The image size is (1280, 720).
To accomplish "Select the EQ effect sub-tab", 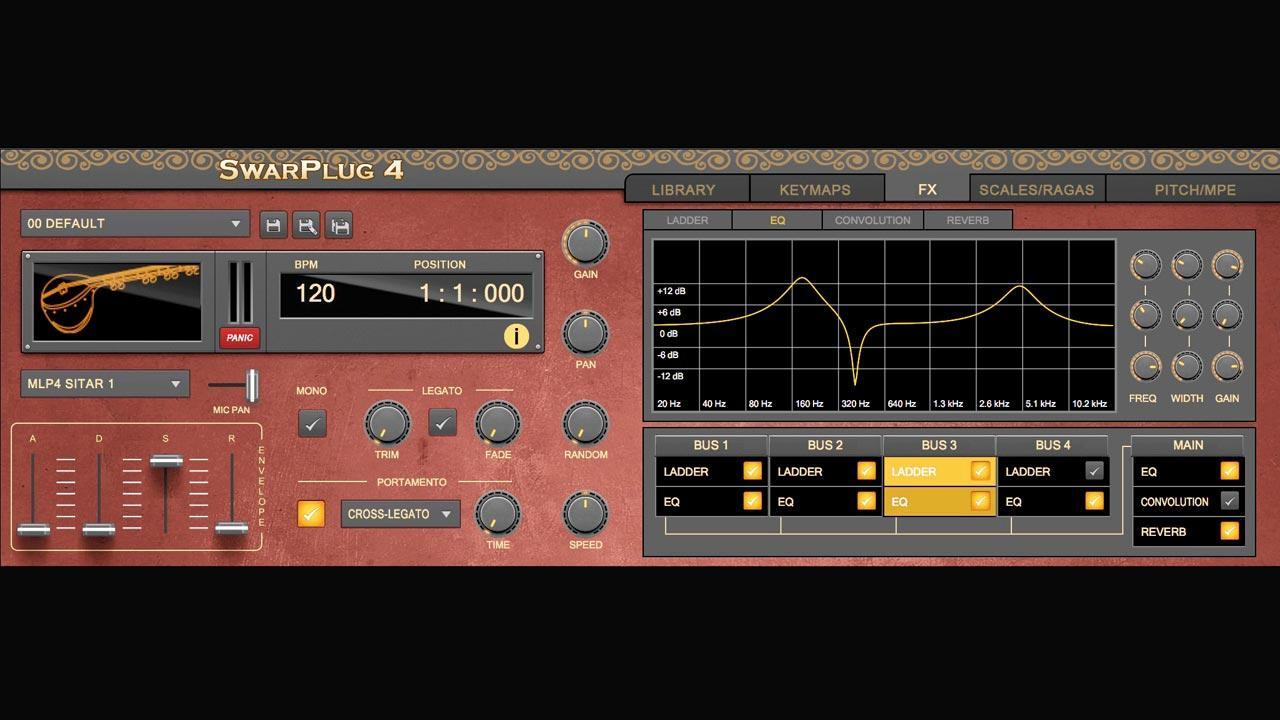I will [x=777, y=220].
